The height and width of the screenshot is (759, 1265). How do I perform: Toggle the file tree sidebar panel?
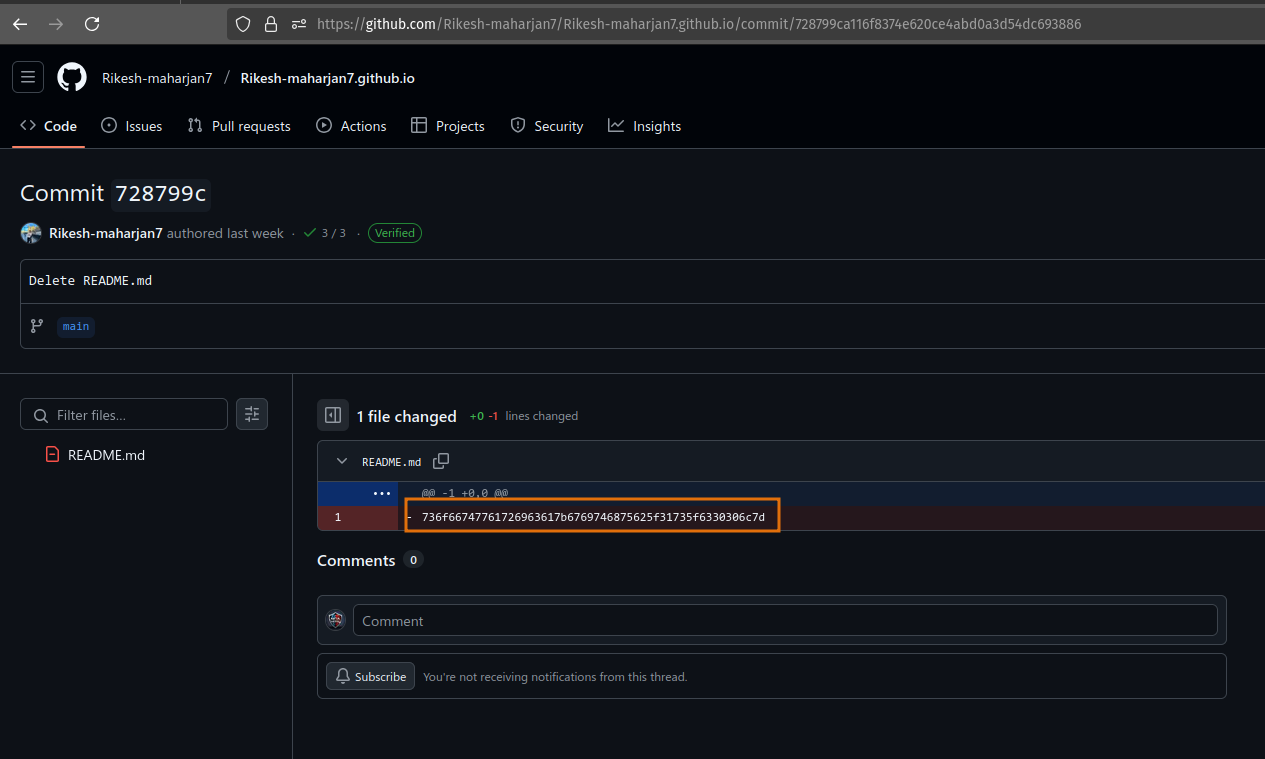[333, 415]
